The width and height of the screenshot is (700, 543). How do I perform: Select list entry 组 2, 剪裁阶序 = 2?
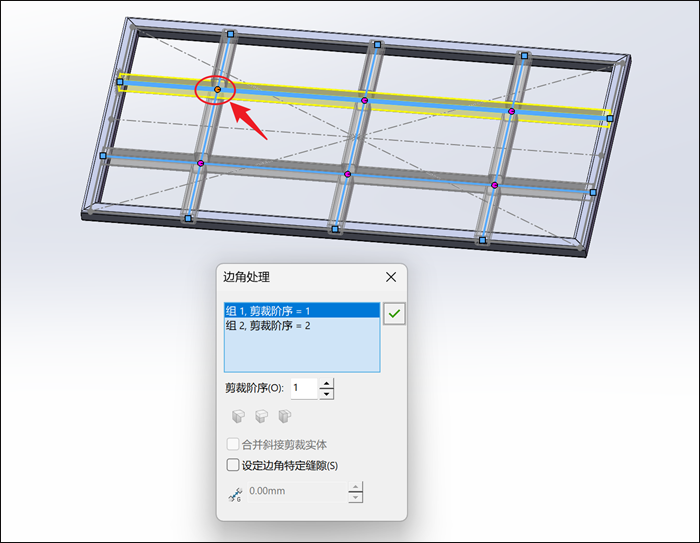click(302, 326)
